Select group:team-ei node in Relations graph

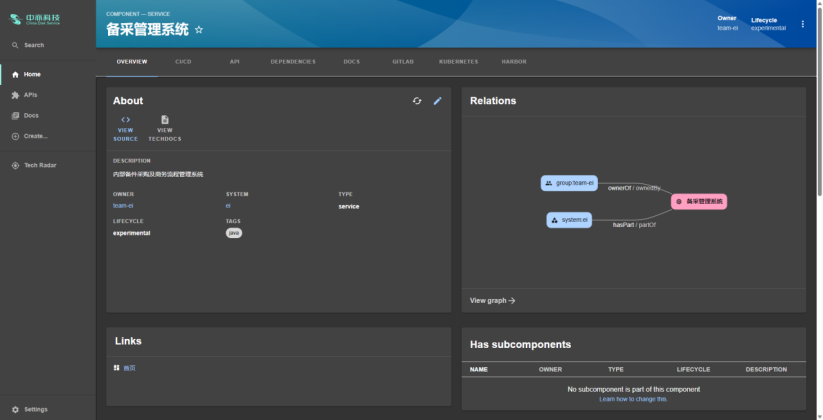point(569,183)
